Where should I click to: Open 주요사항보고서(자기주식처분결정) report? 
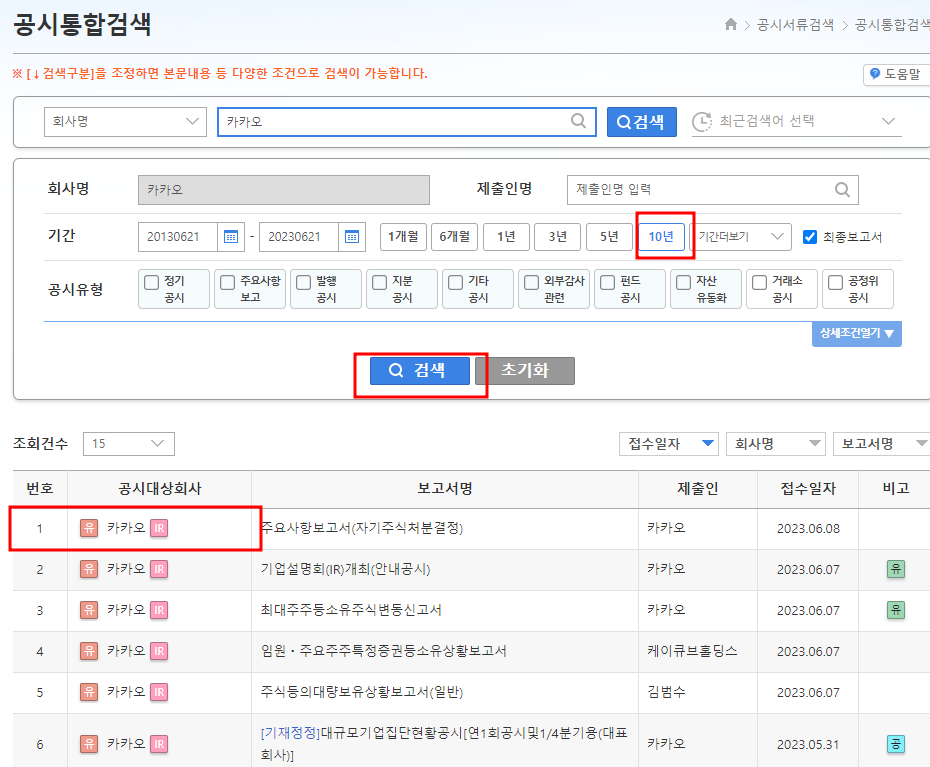click(362, 528)
